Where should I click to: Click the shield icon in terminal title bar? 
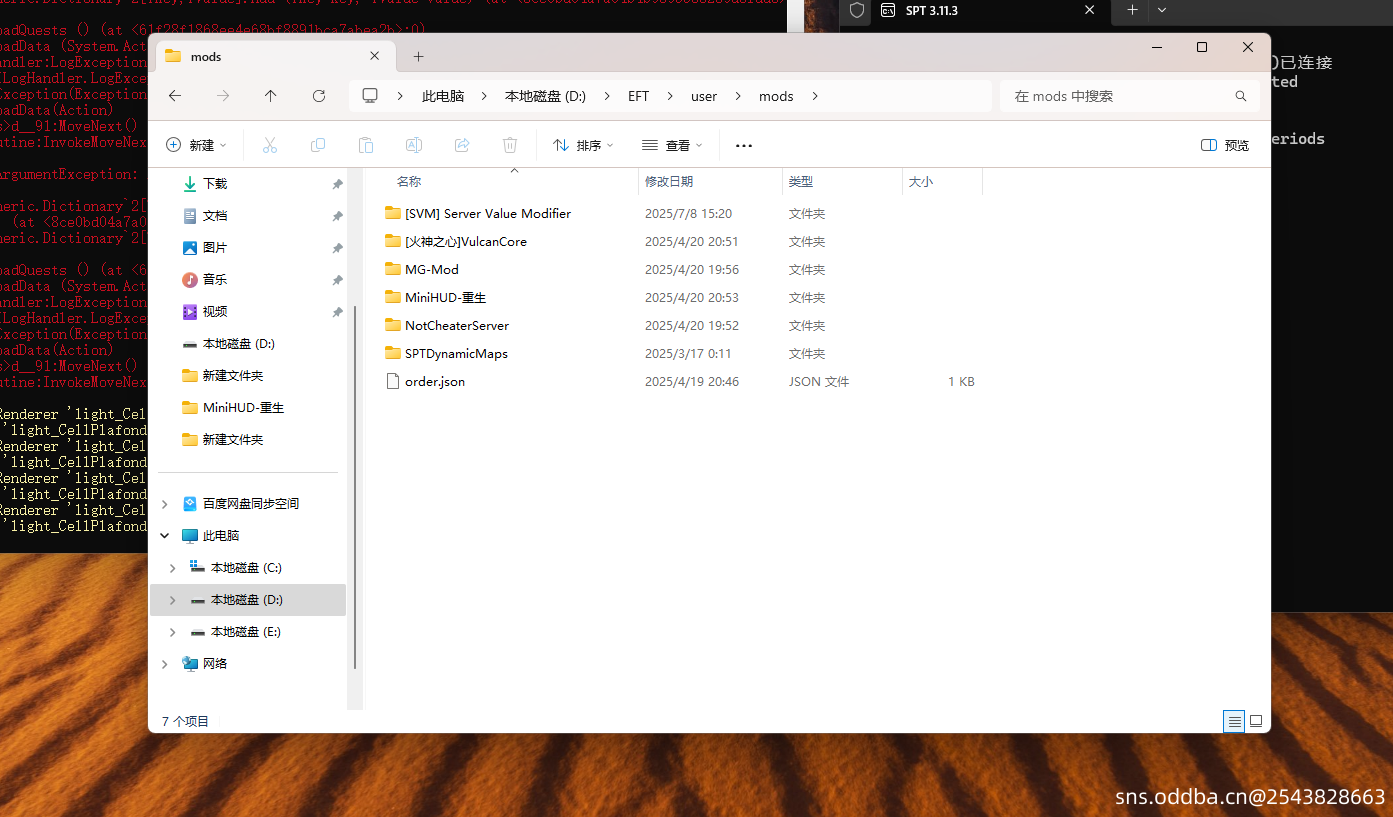[x=856, y=10]
